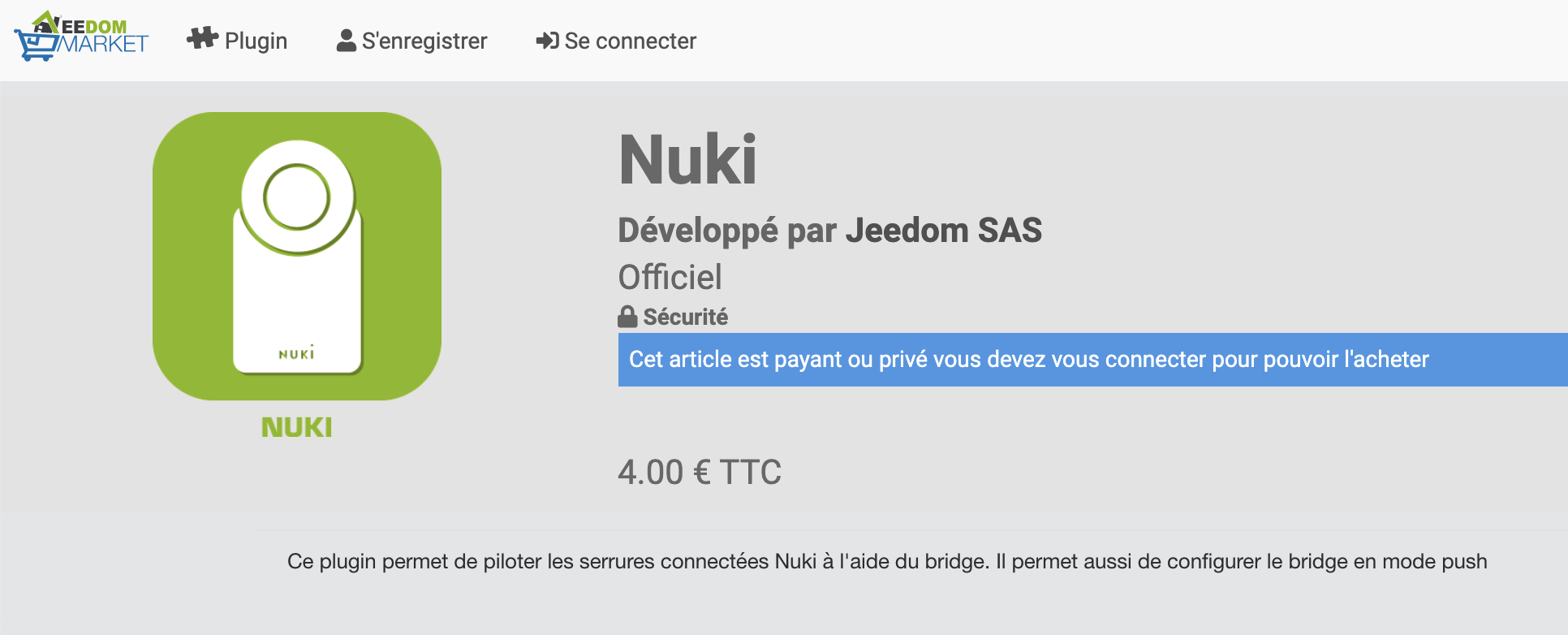The width and height of the screenshot is (1568, 635).
Task: Click the puzzle piece Plugin icon
Action: point(202,39)
